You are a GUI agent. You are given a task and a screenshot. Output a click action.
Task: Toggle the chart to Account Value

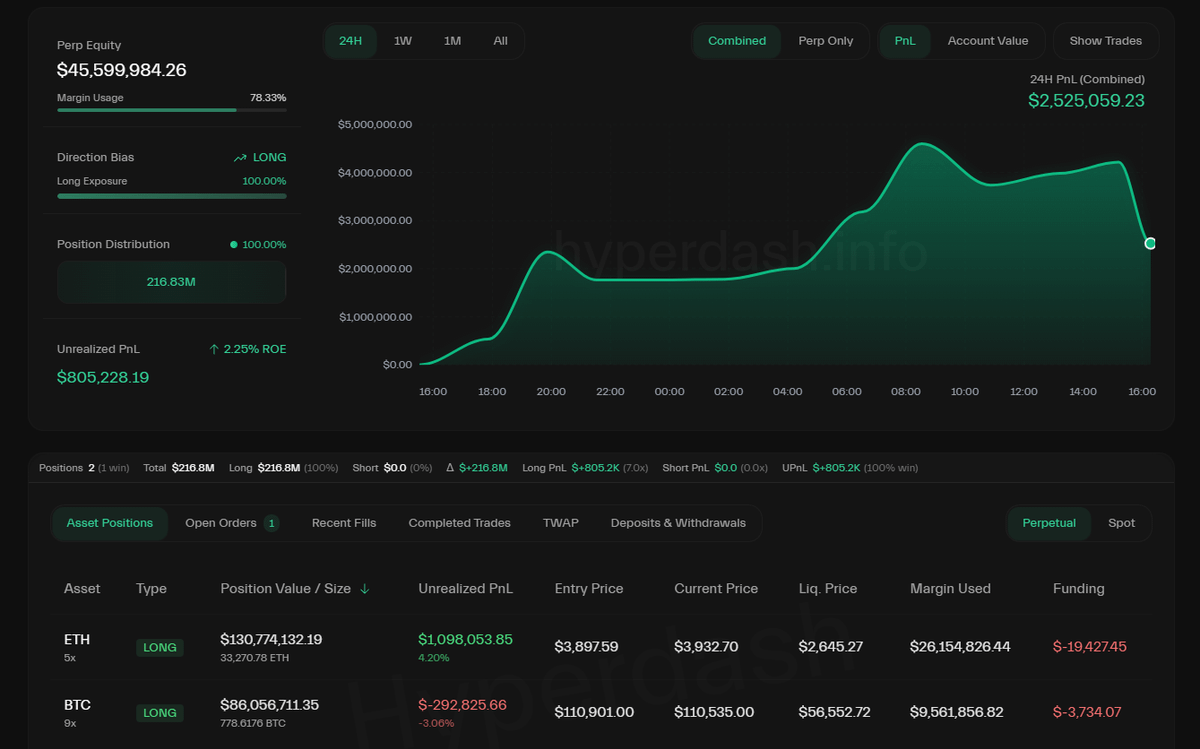click(x=988, y=41)
